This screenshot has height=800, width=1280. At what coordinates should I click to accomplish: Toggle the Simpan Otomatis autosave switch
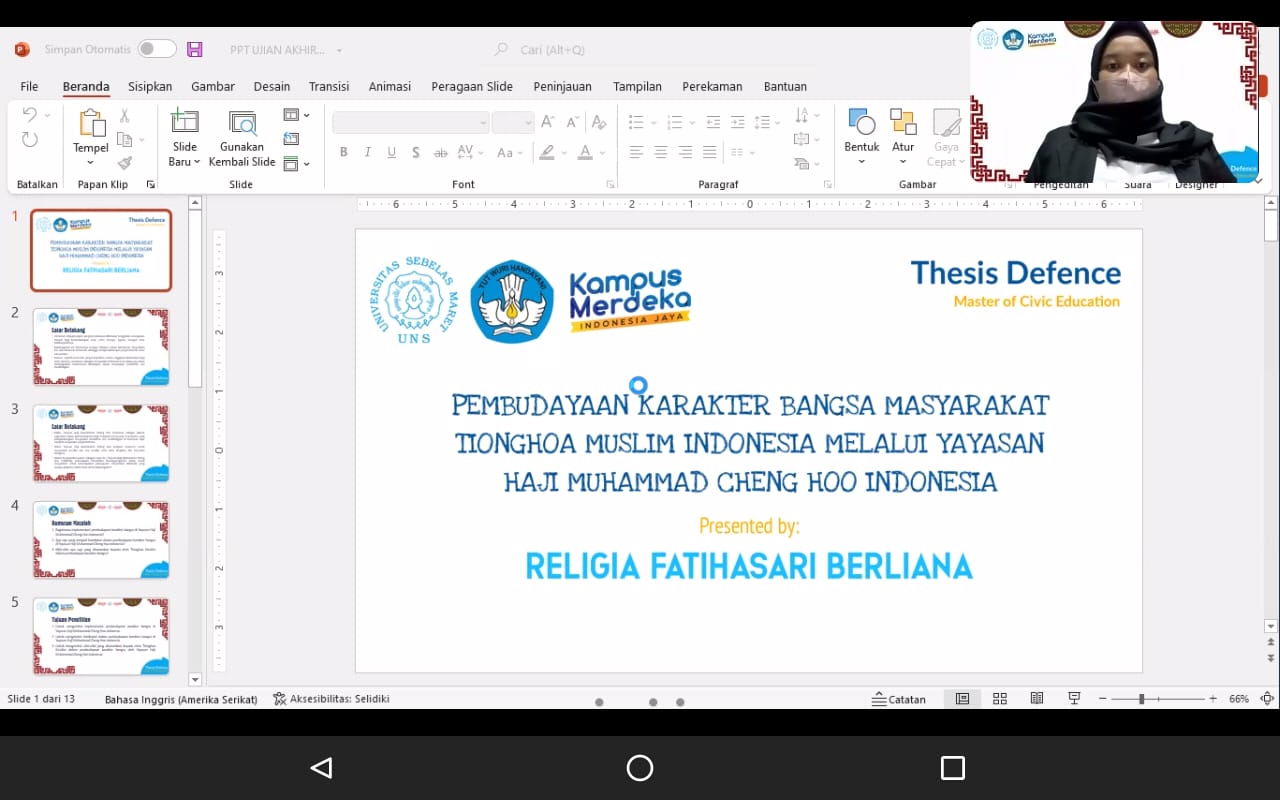click(157, 49)
